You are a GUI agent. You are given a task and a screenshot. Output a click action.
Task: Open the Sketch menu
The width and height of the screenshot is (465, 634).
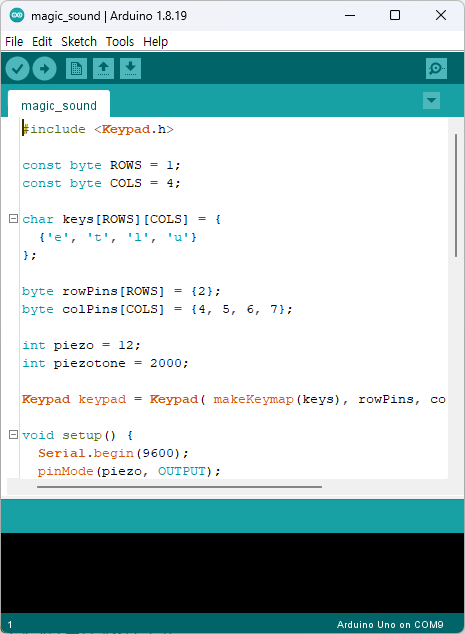coord(79,42)
